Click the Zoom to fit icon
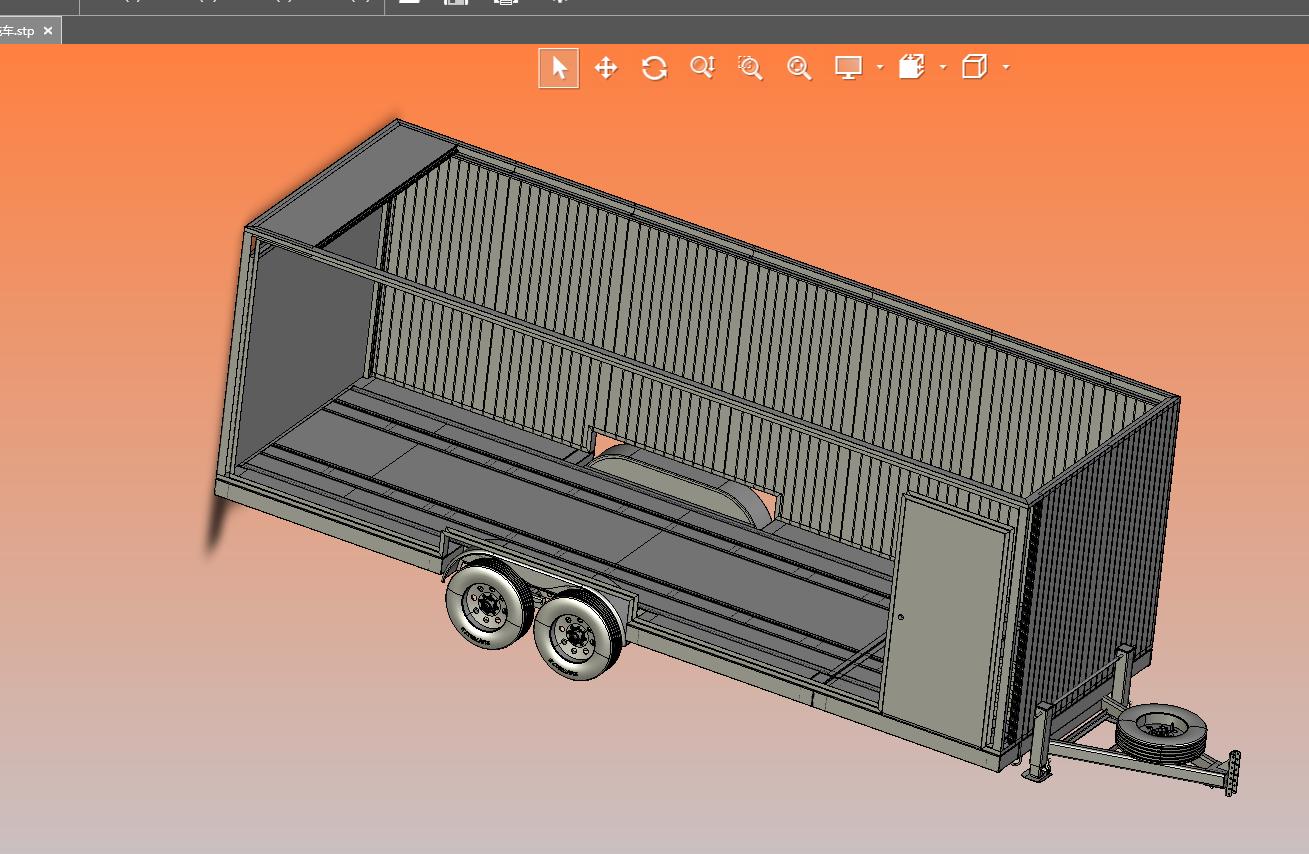The width and height of the screenshot is (1309, 854). coord(799,68)
